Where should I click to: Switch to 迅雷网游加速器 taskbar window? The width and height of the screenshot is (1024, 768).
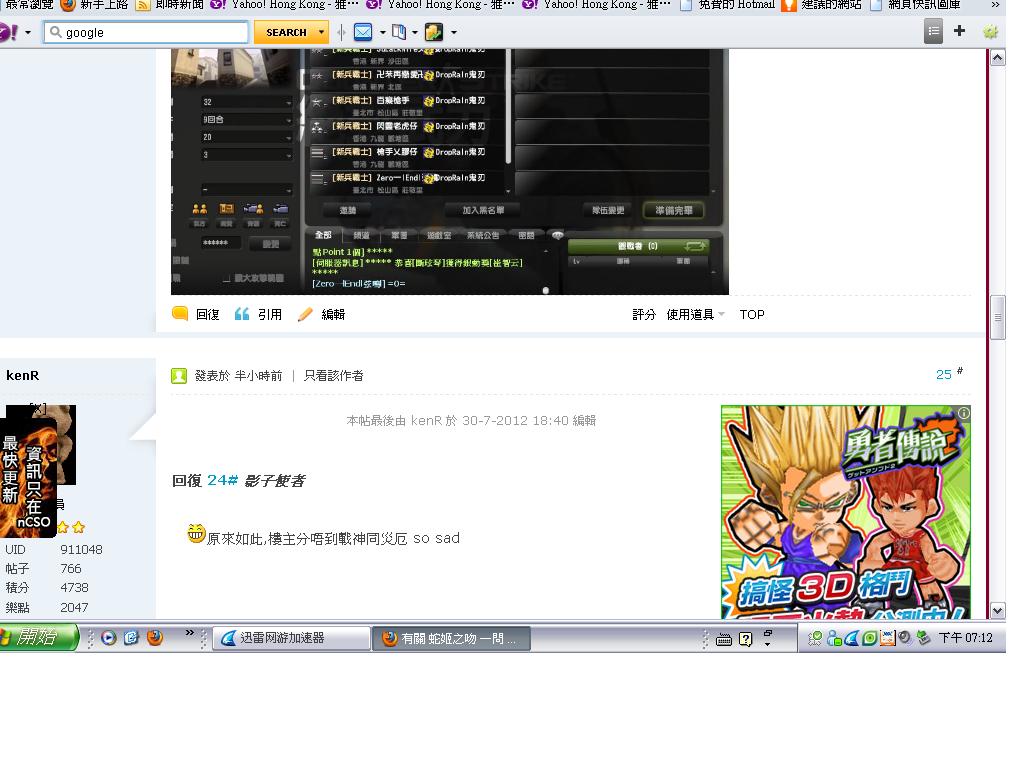click(x=291, y=638)
